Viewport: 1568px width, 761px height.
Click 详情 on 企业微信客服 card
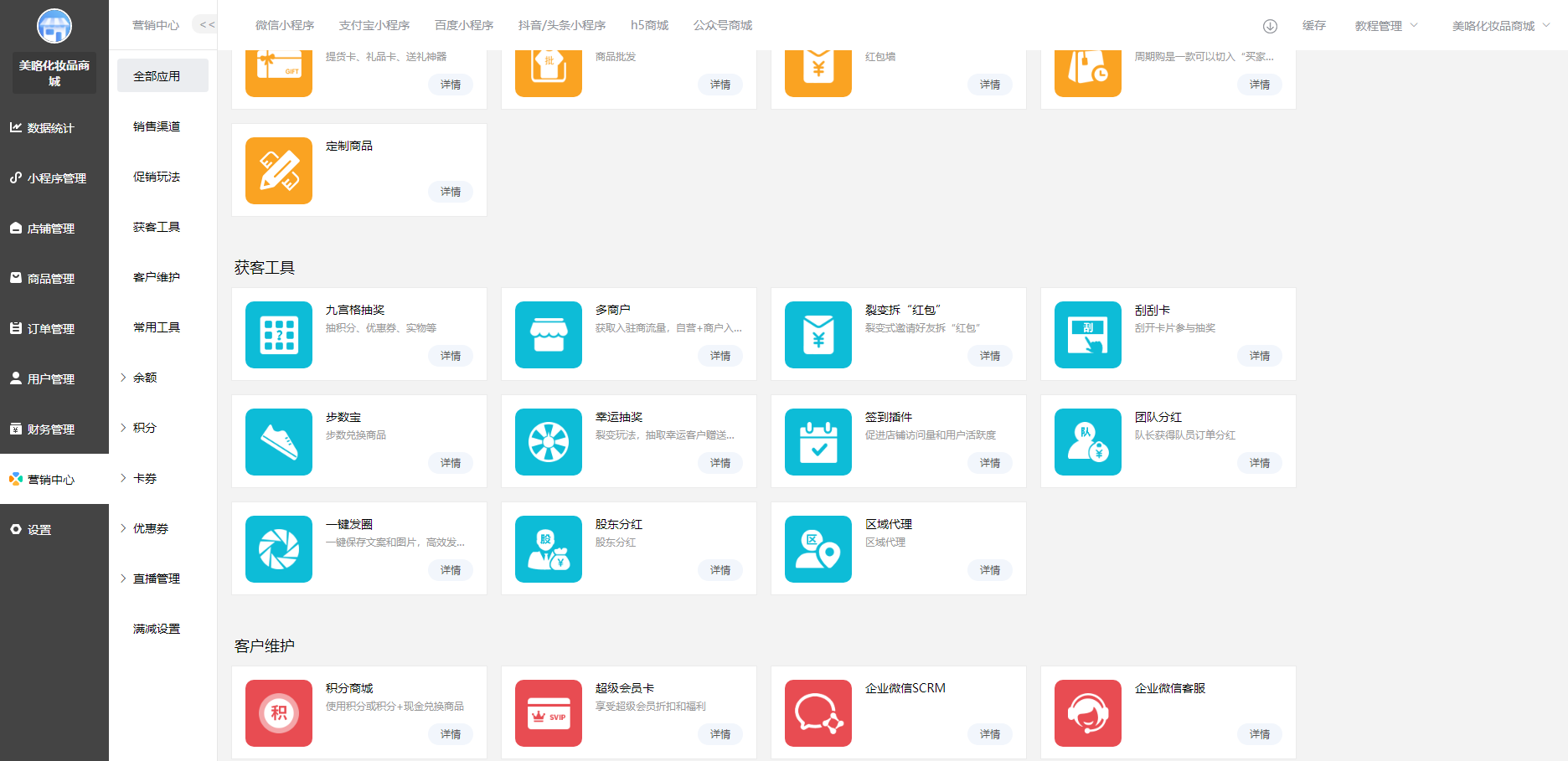(1260, 734)
